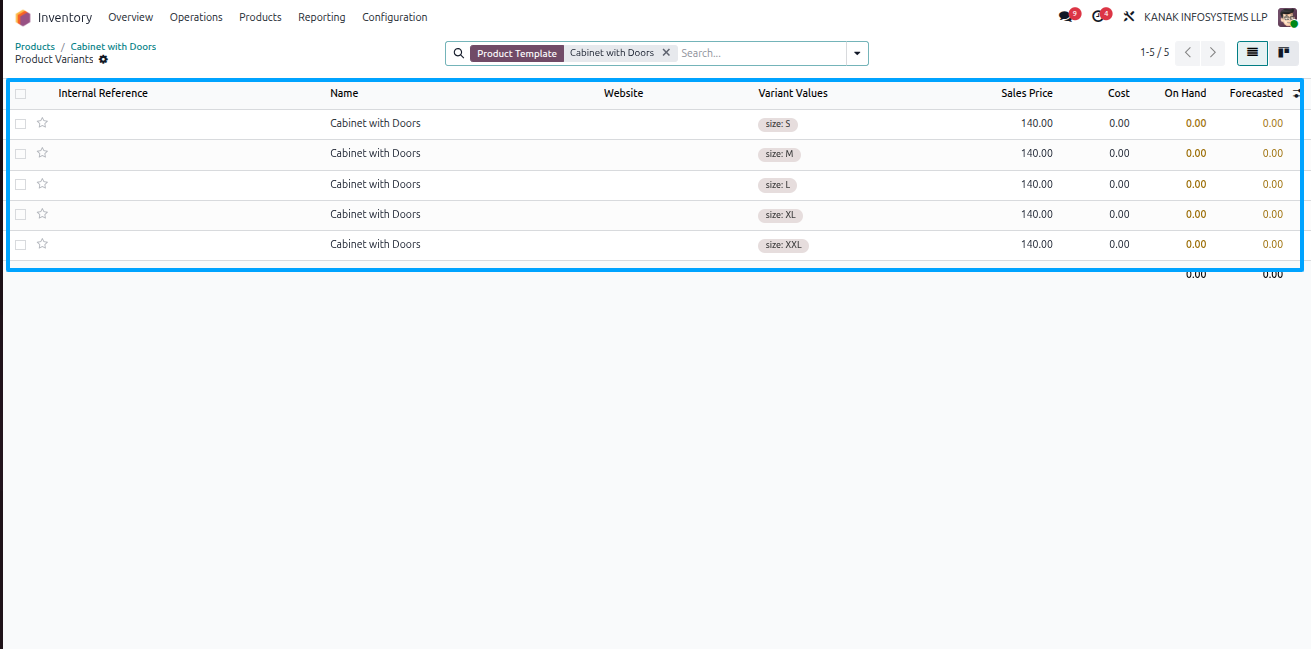Sort by Internal Reference column

(x=103, y=93)
